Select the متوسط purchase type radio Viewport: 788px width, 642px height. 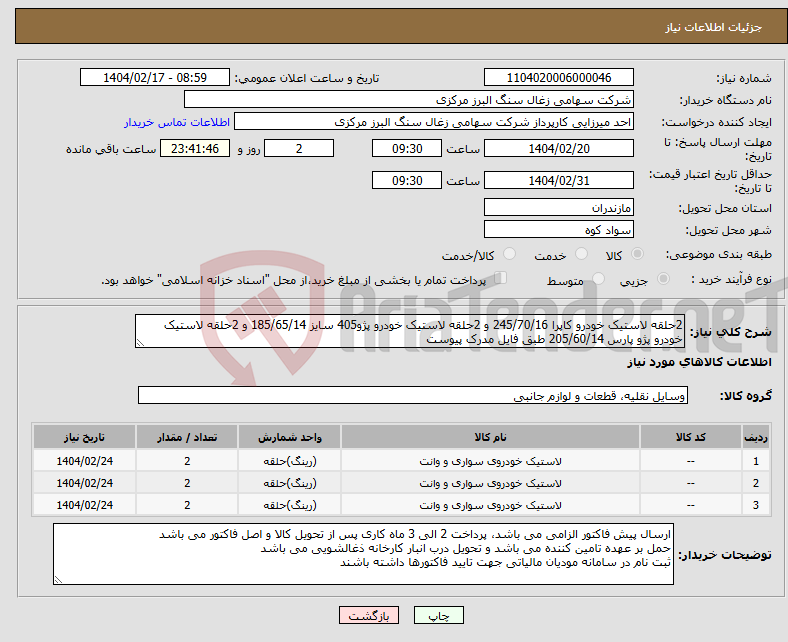598,279
